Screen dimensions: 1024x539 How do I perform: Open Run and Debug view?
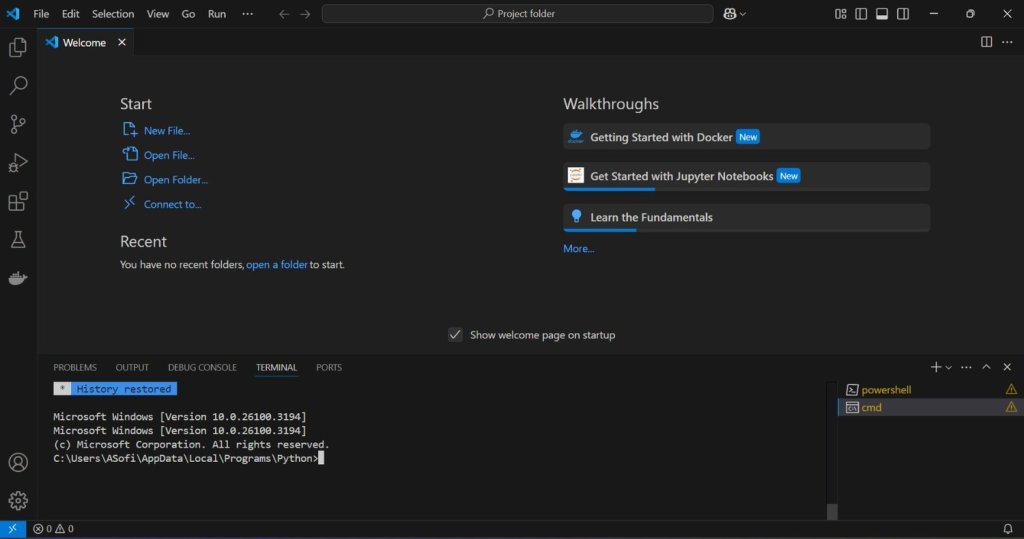pyautogui.click(x=17, y=163)
